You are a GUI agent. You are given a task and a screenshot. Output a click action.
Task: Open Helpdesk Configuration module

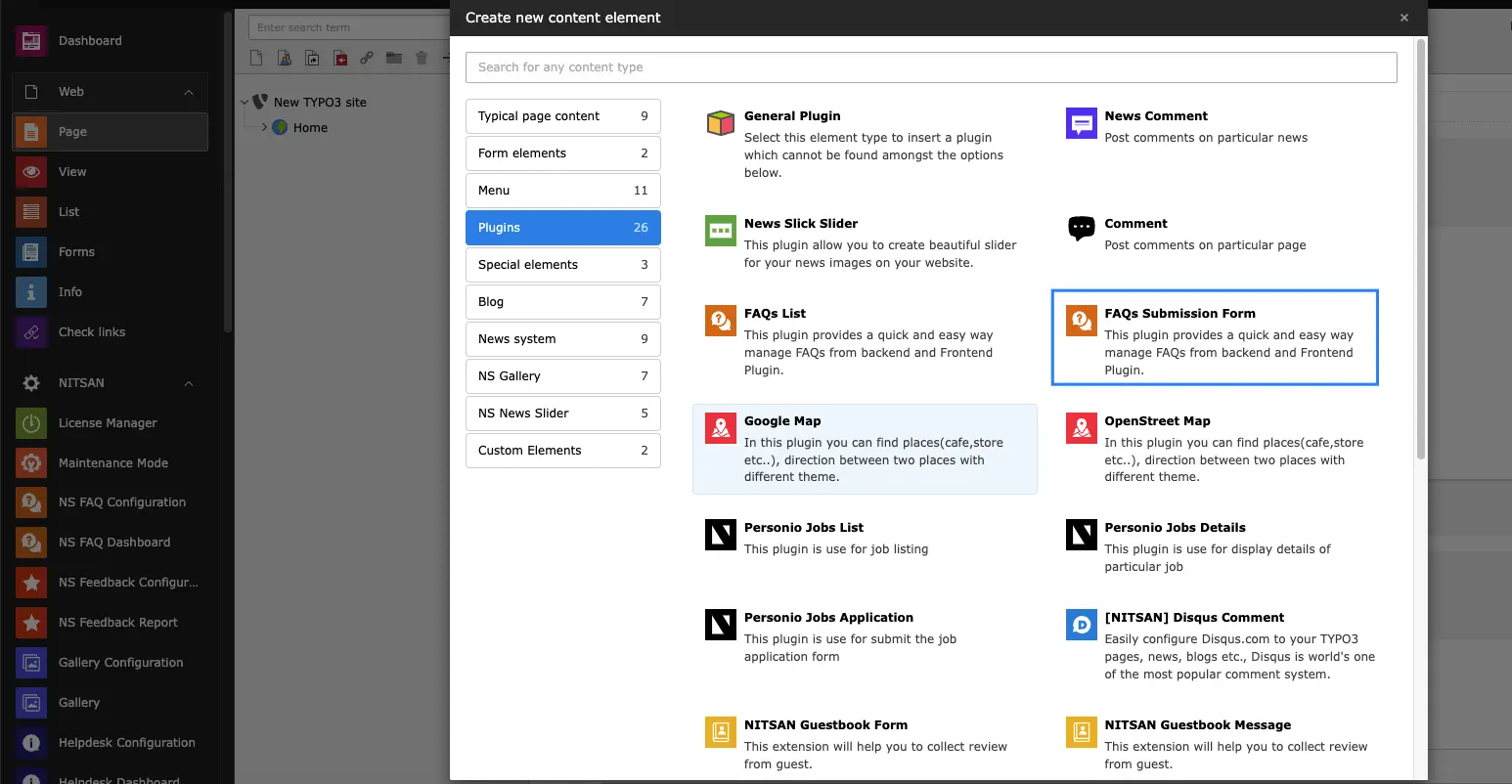coord(110,743)
